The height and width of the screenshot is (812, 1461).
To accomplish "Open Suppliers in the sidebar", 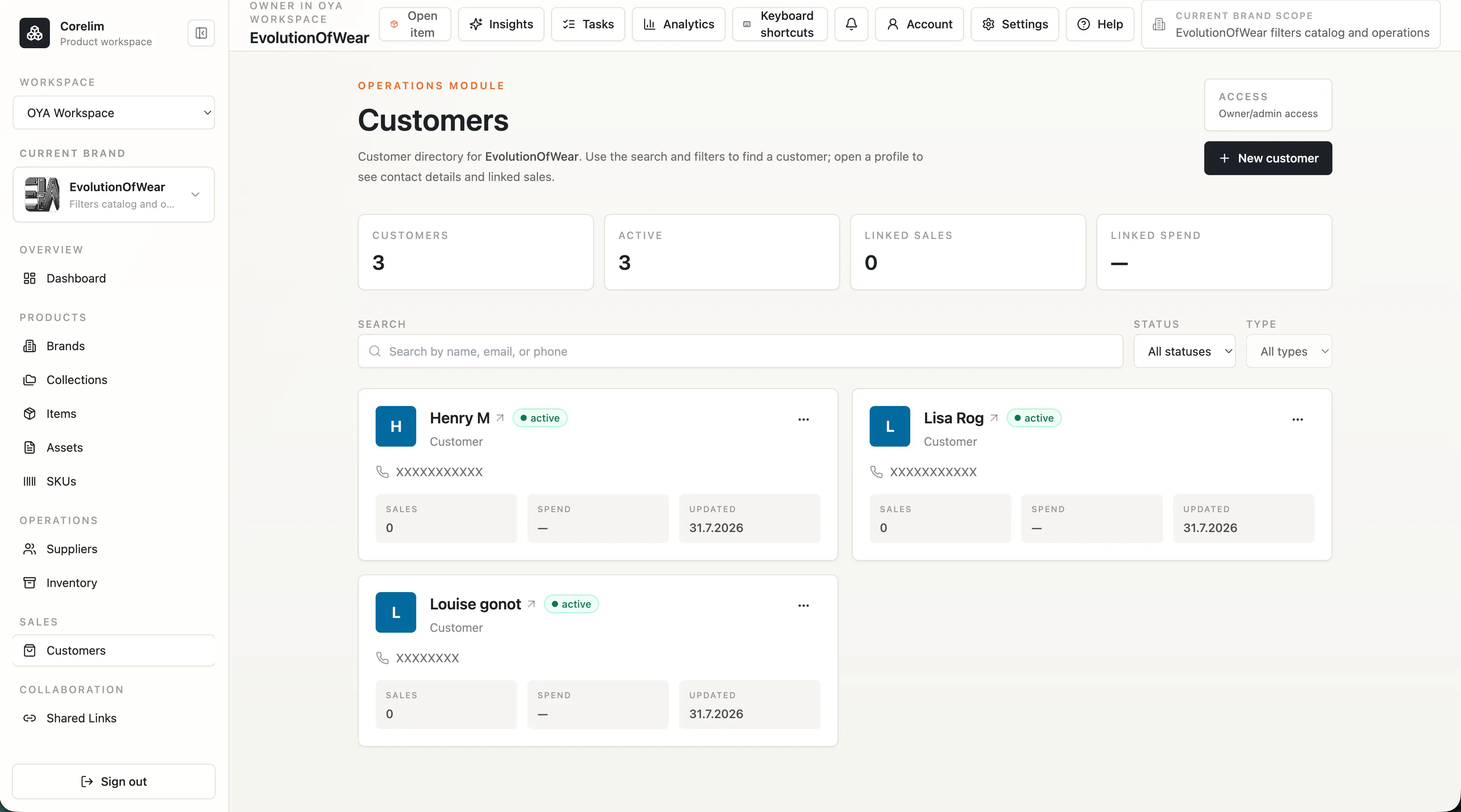I will 113,549.
